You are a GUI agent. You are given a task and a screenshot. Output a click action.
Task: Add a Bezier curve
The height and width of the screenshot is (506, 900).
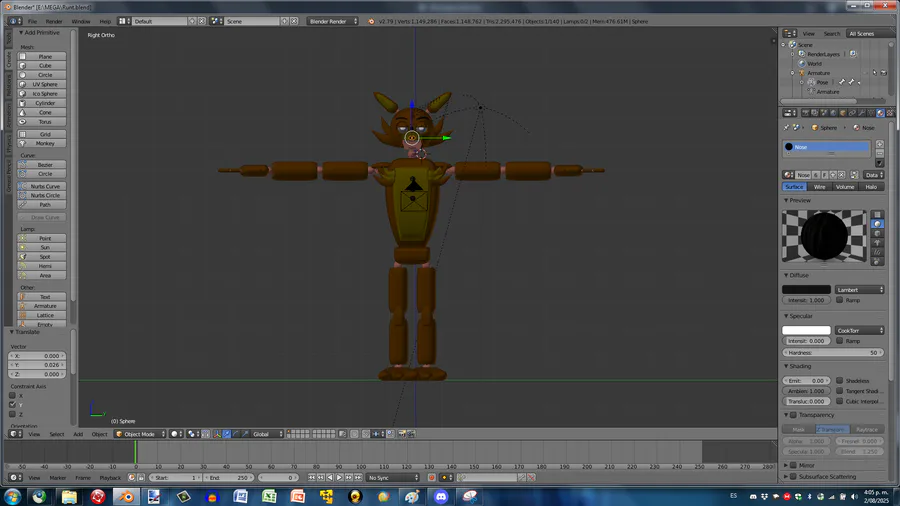42,165
